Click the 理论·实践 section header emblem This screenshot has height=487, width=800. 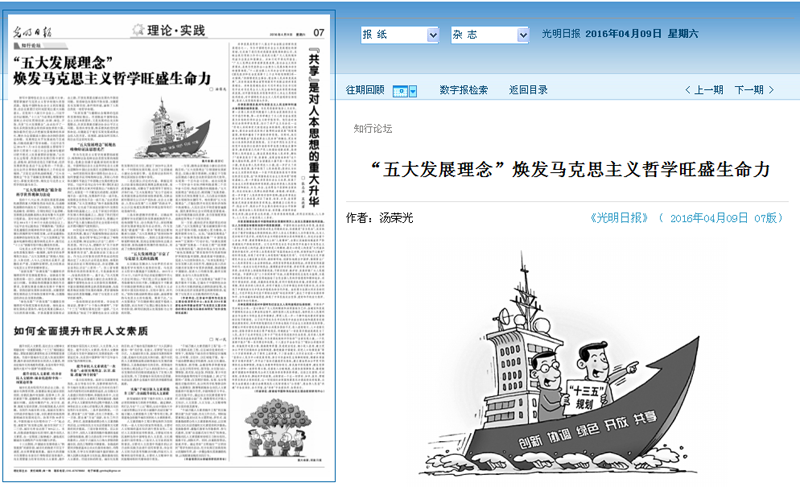tap(141, 31)
